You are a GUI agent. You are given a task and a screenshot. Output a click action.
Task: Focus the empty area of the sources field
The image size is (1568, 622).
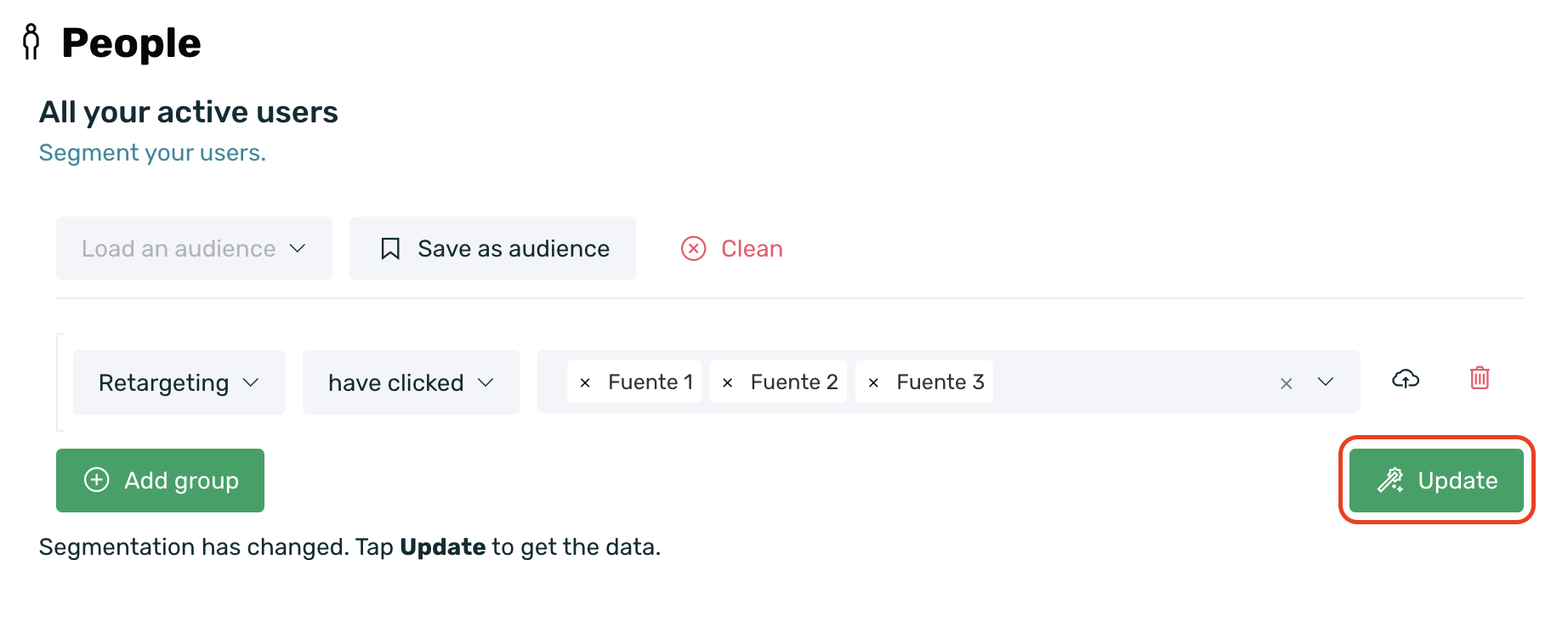coord(1131,382)
